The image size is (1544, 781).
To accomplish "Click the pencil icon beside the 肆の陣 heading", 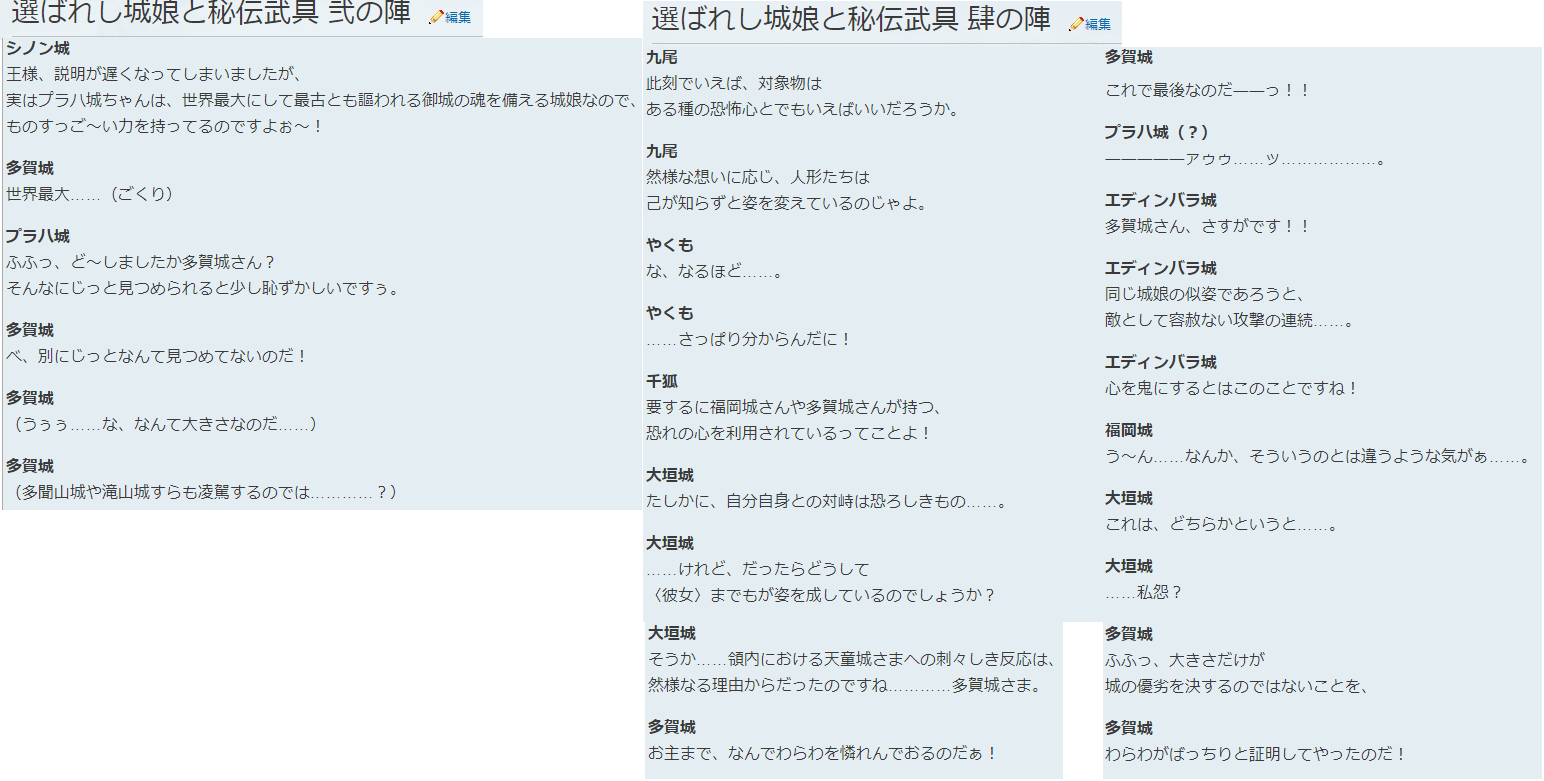I will pyautogui.click(x=1075, y=24).
